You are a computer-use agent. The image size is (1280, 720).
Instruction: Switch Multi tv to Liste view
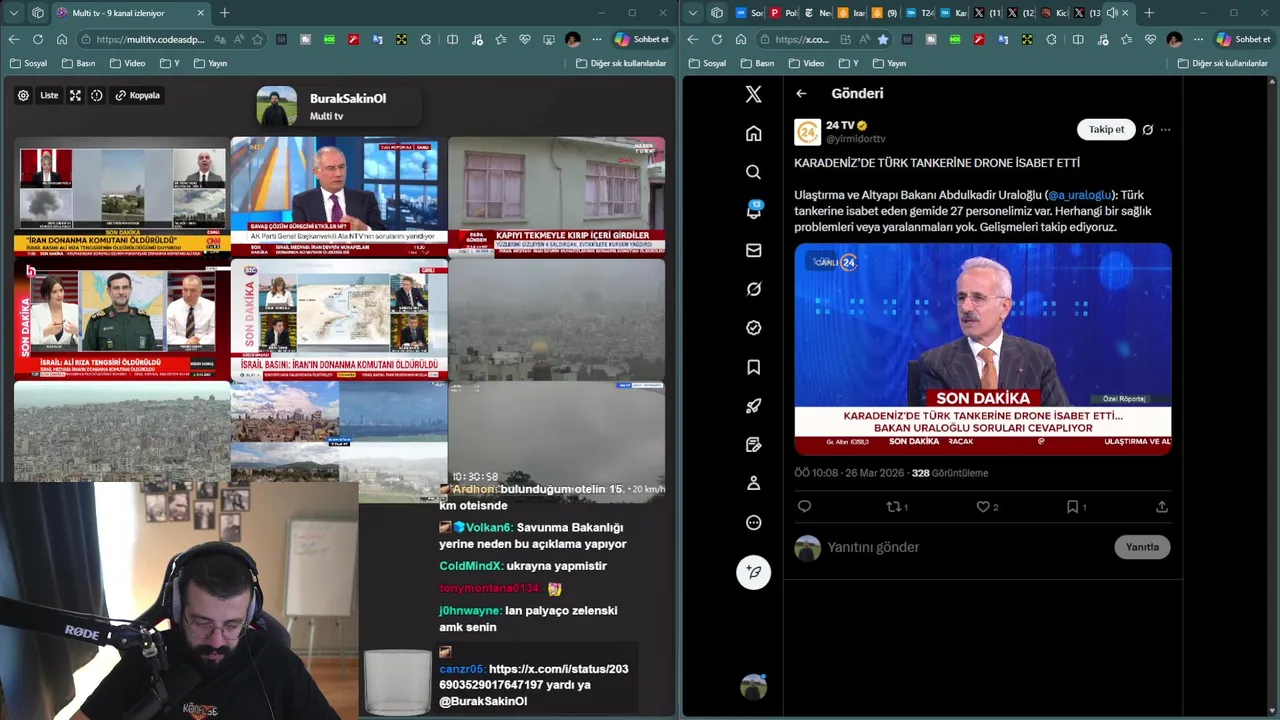point(49,96)
